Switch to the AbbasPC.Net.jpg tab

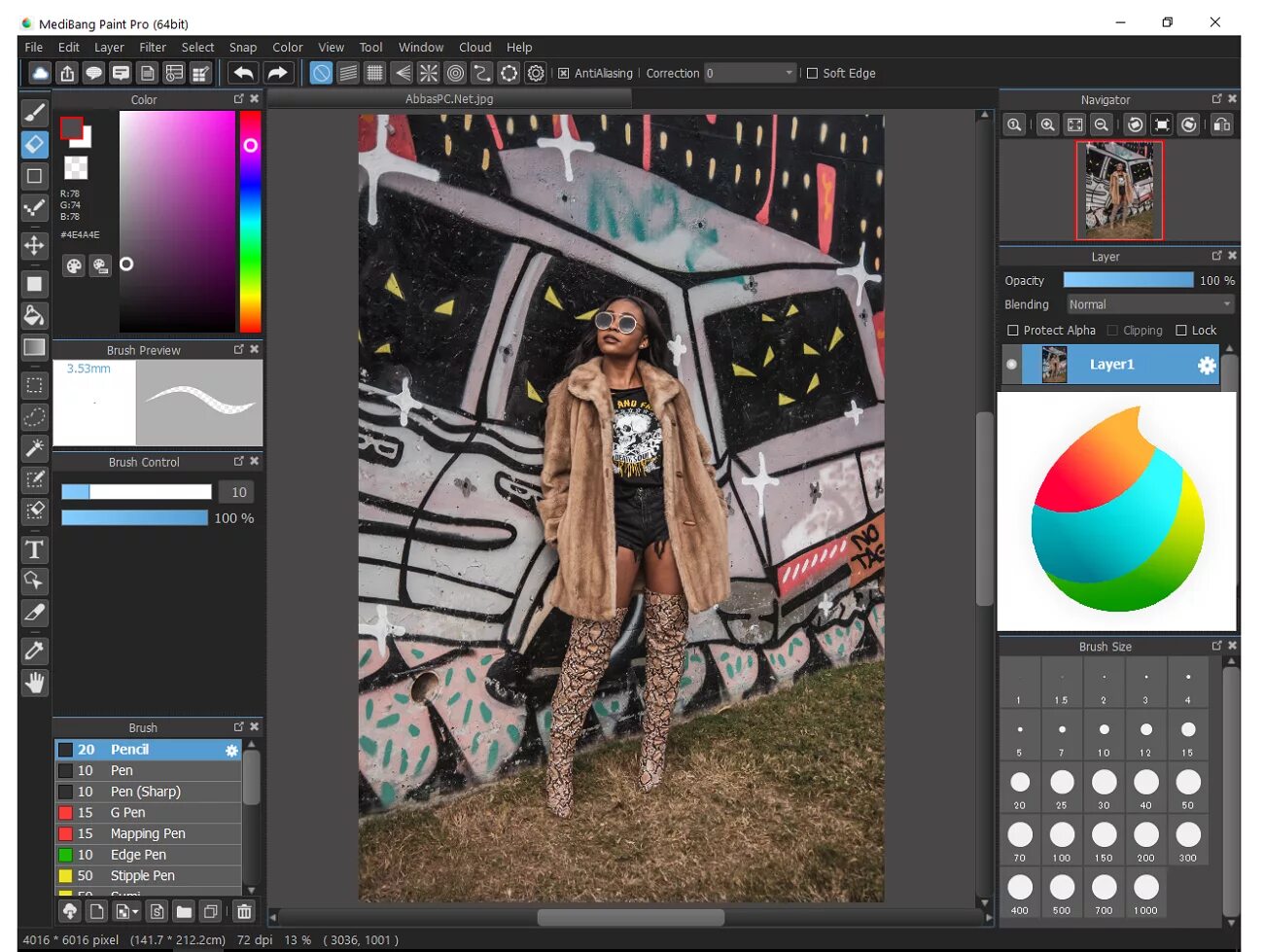click(x=449, y=99)
